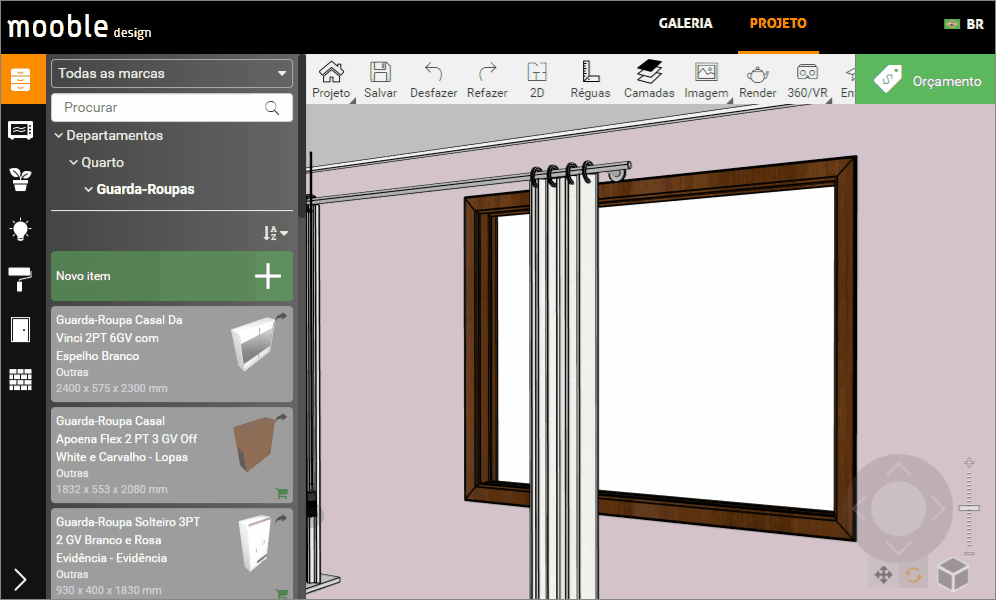Click Desfazer to undo
This screenshot has height=600, width=996.
[x=434, y=79]
